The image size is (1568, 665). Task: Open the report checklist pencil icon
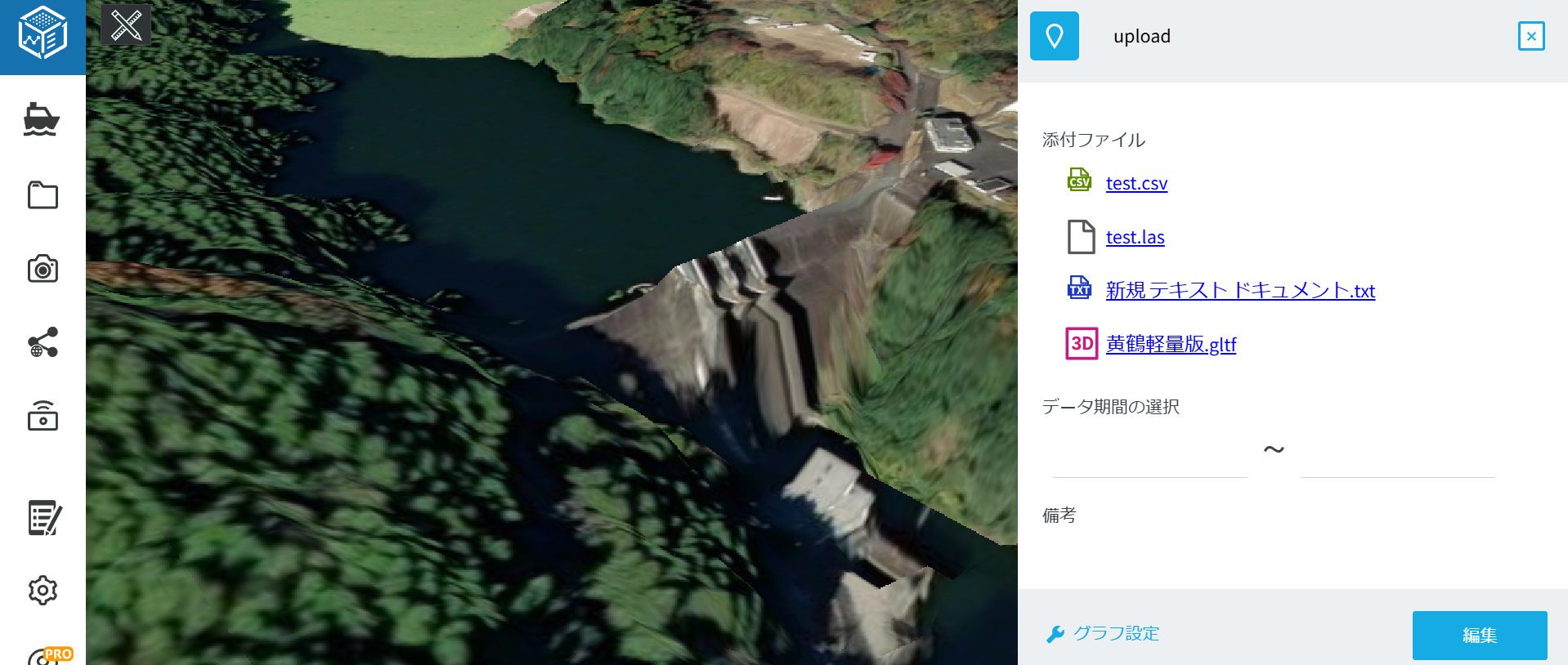(x=44, y=518)
